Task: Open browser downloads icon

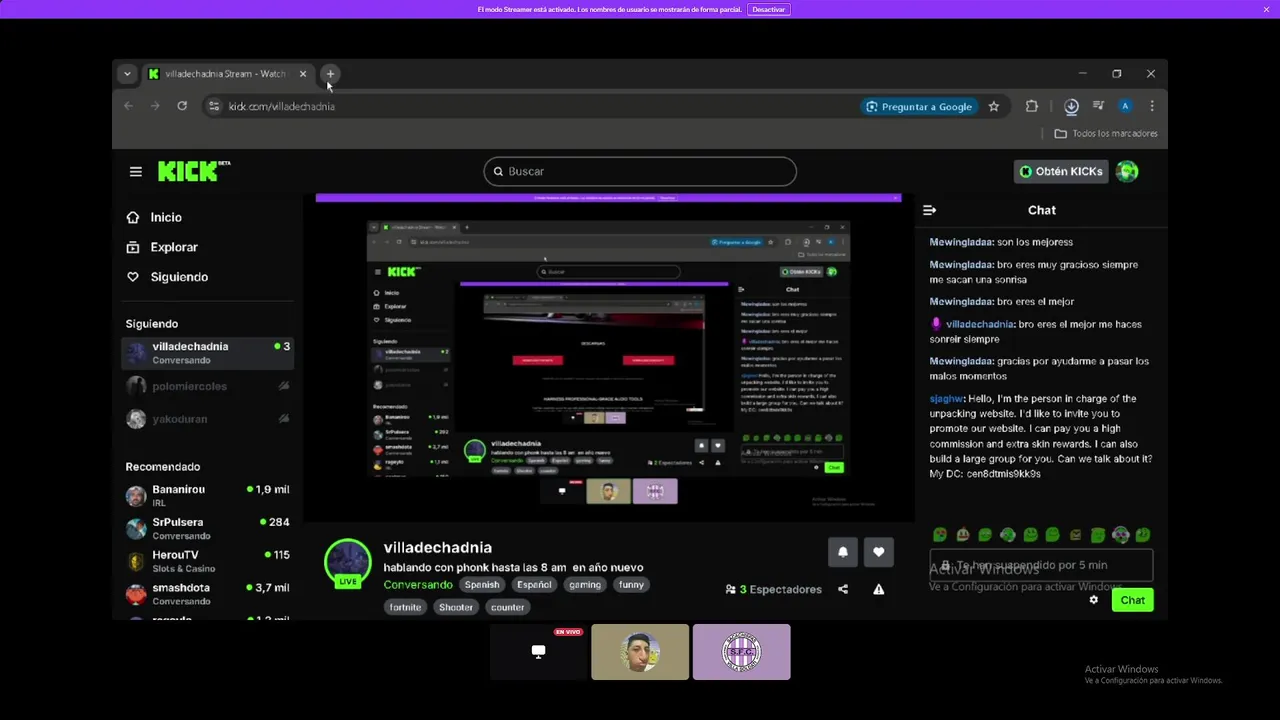Action: point(1071,106)
